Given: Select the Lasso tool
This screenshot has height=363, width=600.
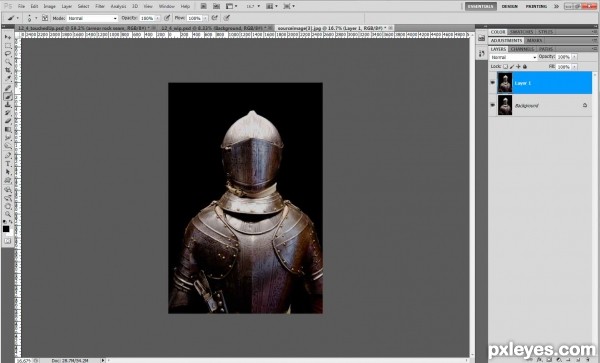Looking at the screenshot, I should click(8, 54).
